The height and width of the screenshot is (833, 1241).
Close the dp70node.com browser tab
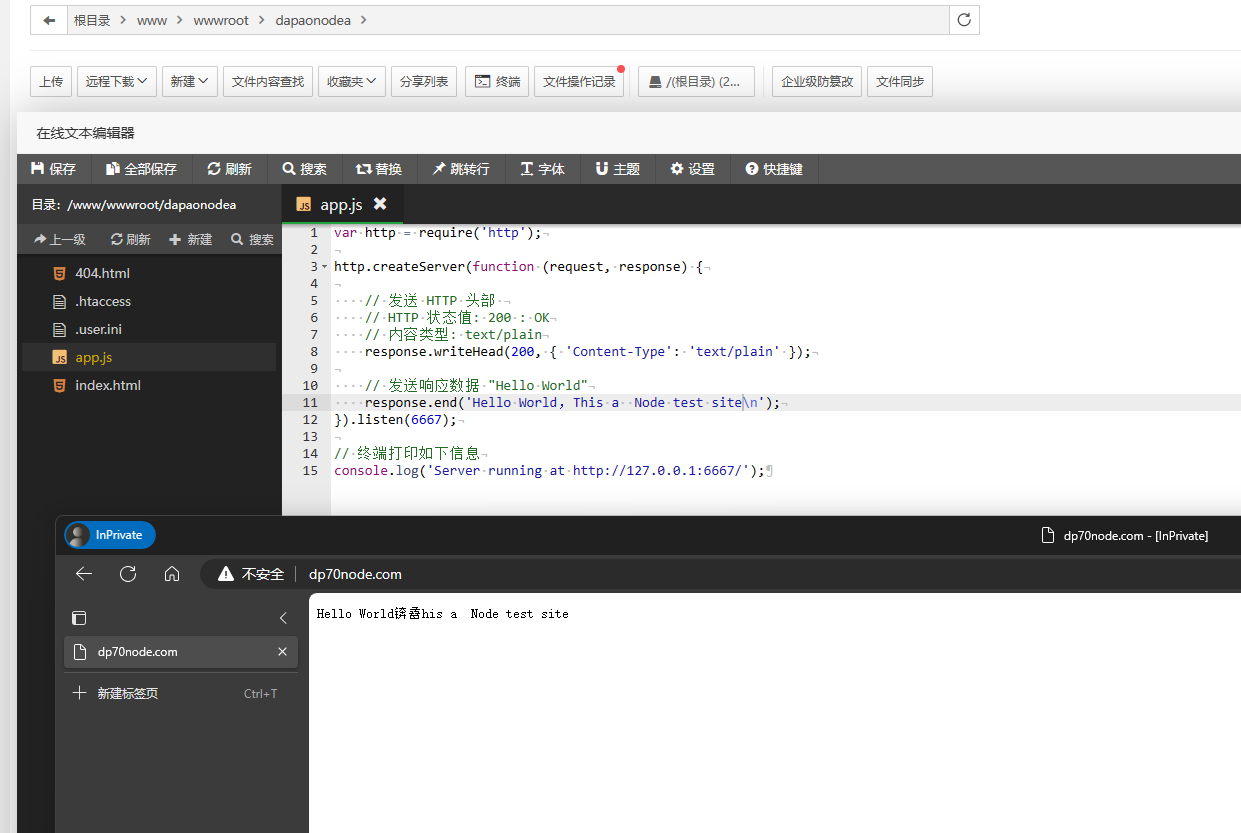coord(282,652)
